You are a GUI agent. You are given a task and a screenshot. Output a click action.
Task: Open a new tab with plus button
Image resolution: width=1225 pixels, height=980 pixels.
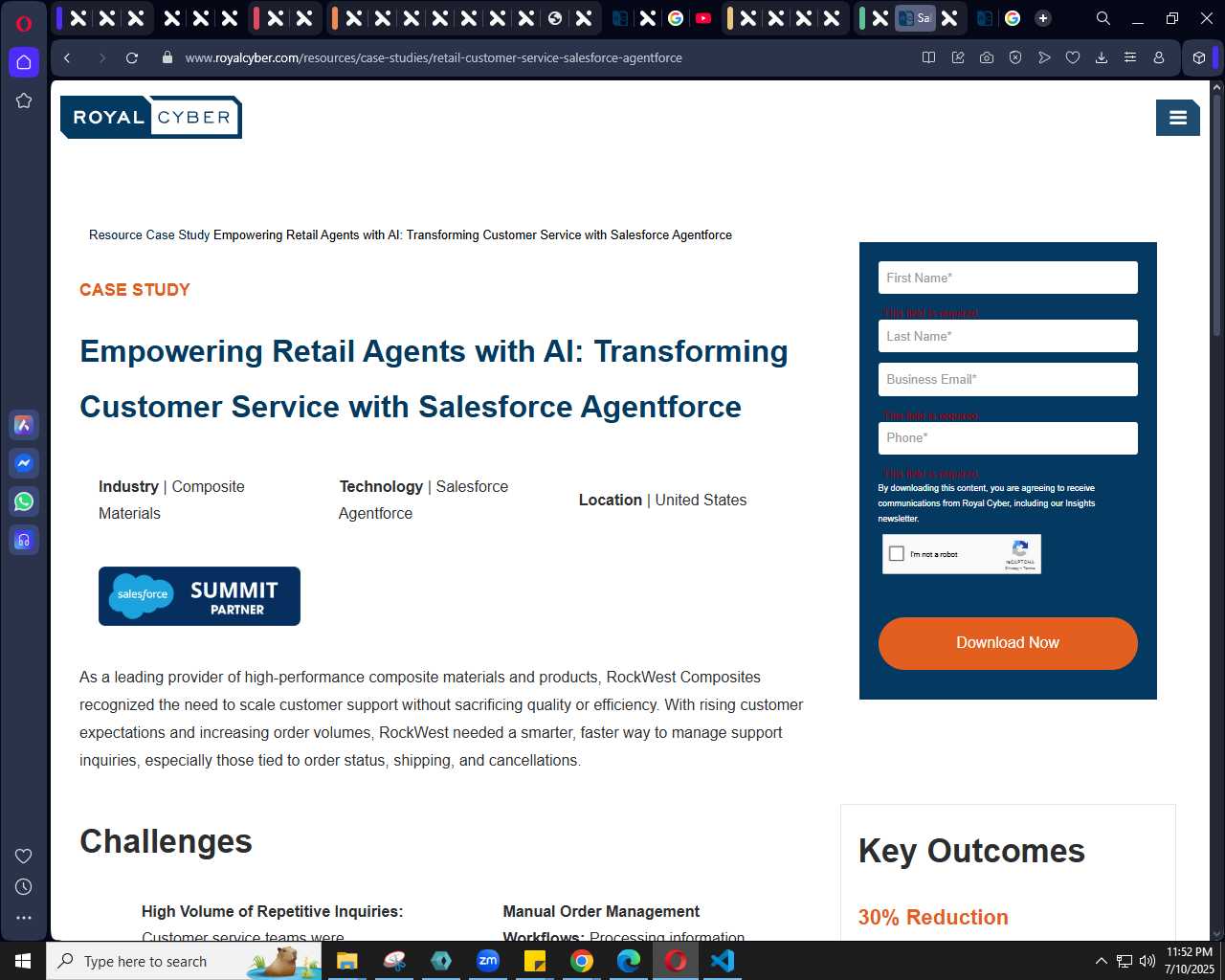click(x=1043, y=18)
